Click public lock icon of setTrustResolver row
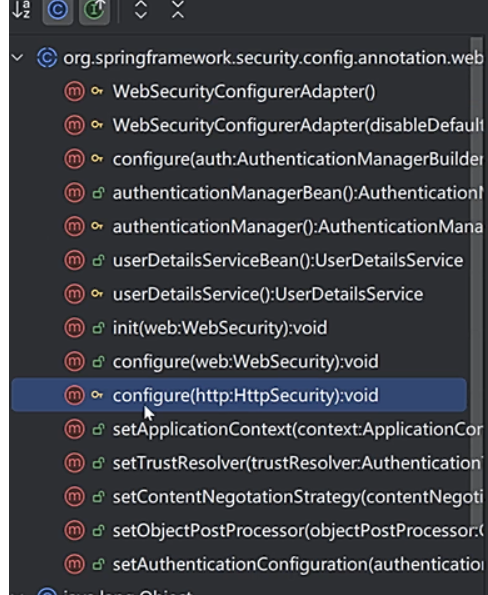Screen dimensions: 488x595 pos(98,463)
